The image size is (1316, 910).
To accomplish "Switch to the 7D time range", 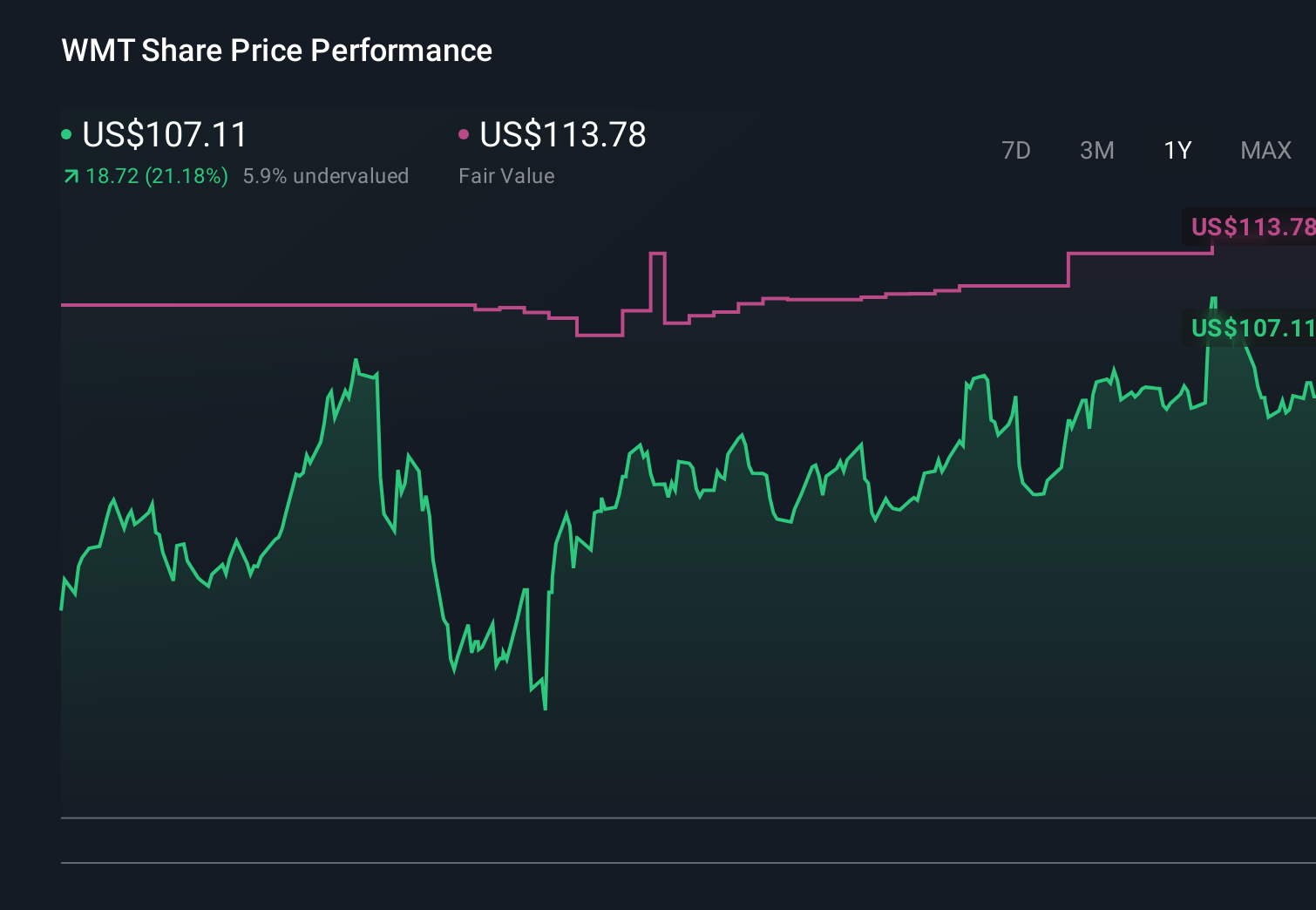I will coord(1017,150).
